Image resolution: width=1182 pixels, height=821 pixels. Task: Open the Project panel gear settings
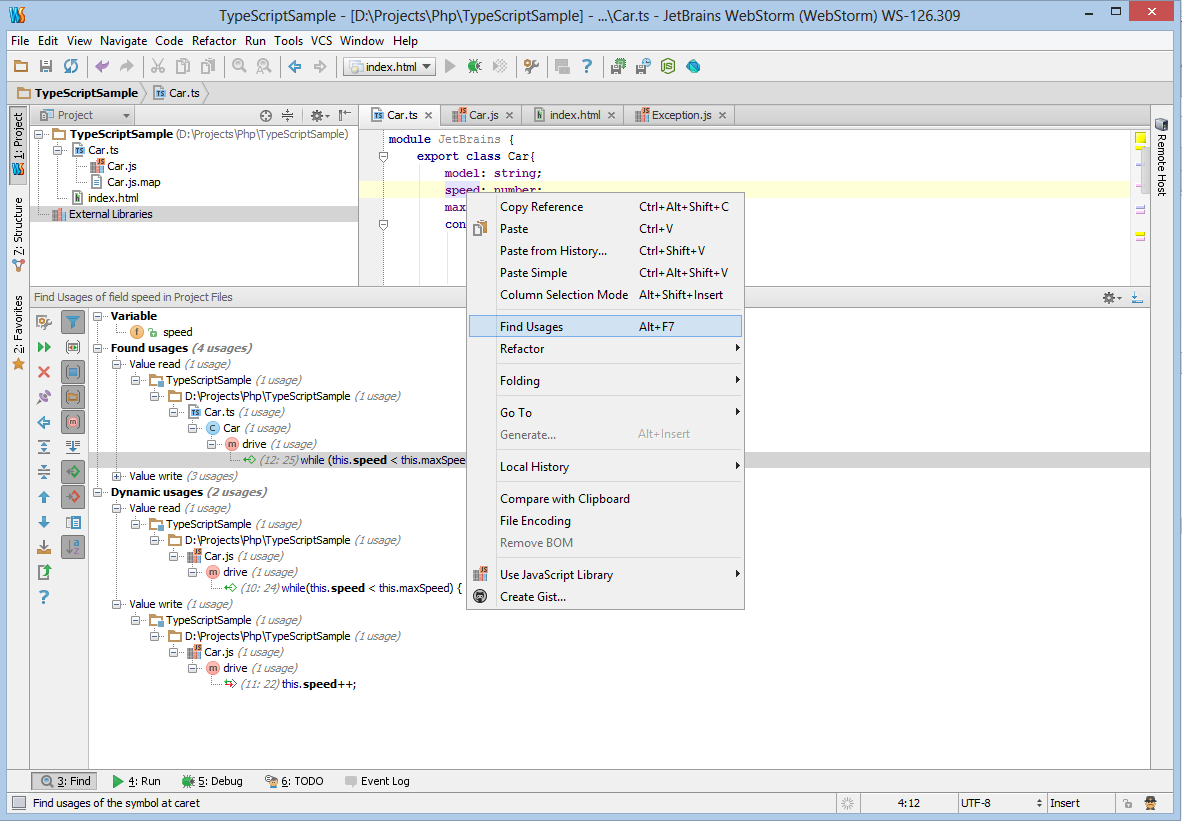tap(320, 115)
